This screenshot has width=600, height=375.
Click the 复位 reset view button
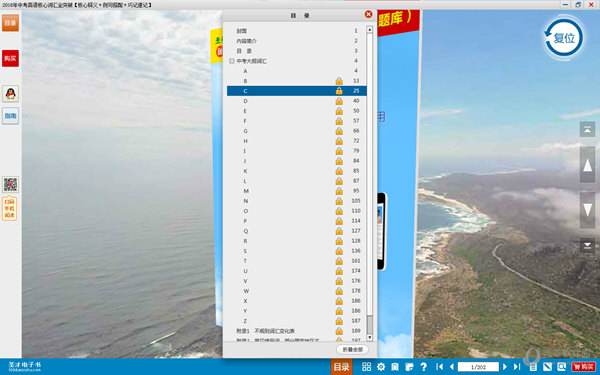564,38
